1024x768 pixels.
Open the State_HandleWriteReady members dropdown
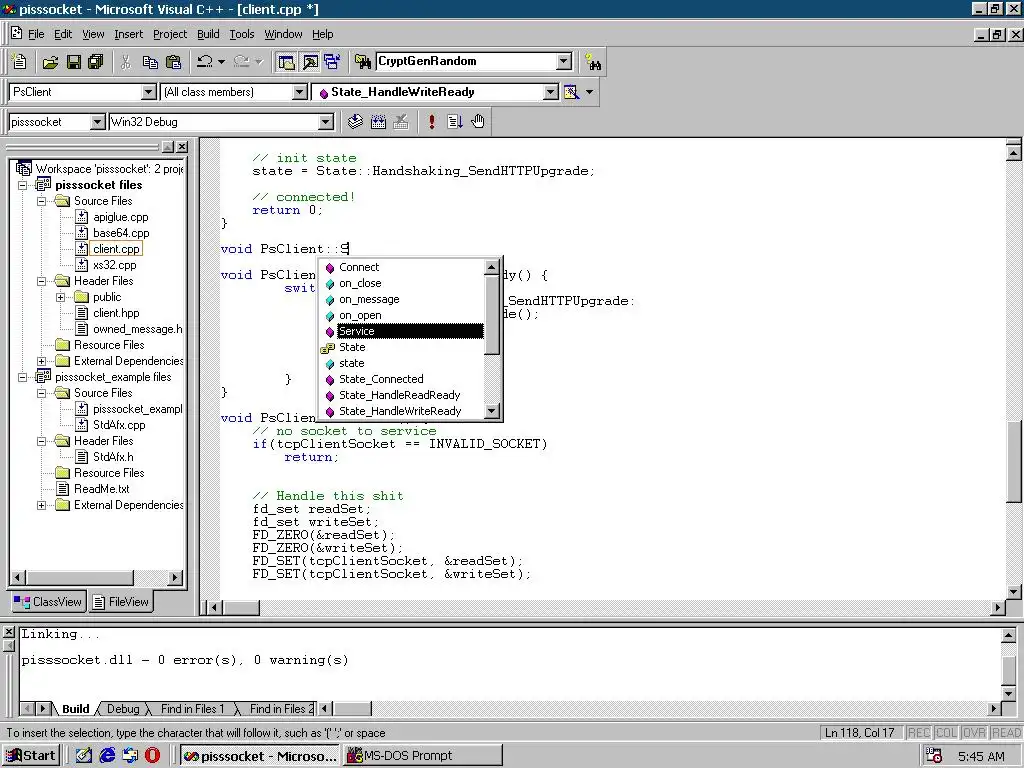click(x=551, y=92)
